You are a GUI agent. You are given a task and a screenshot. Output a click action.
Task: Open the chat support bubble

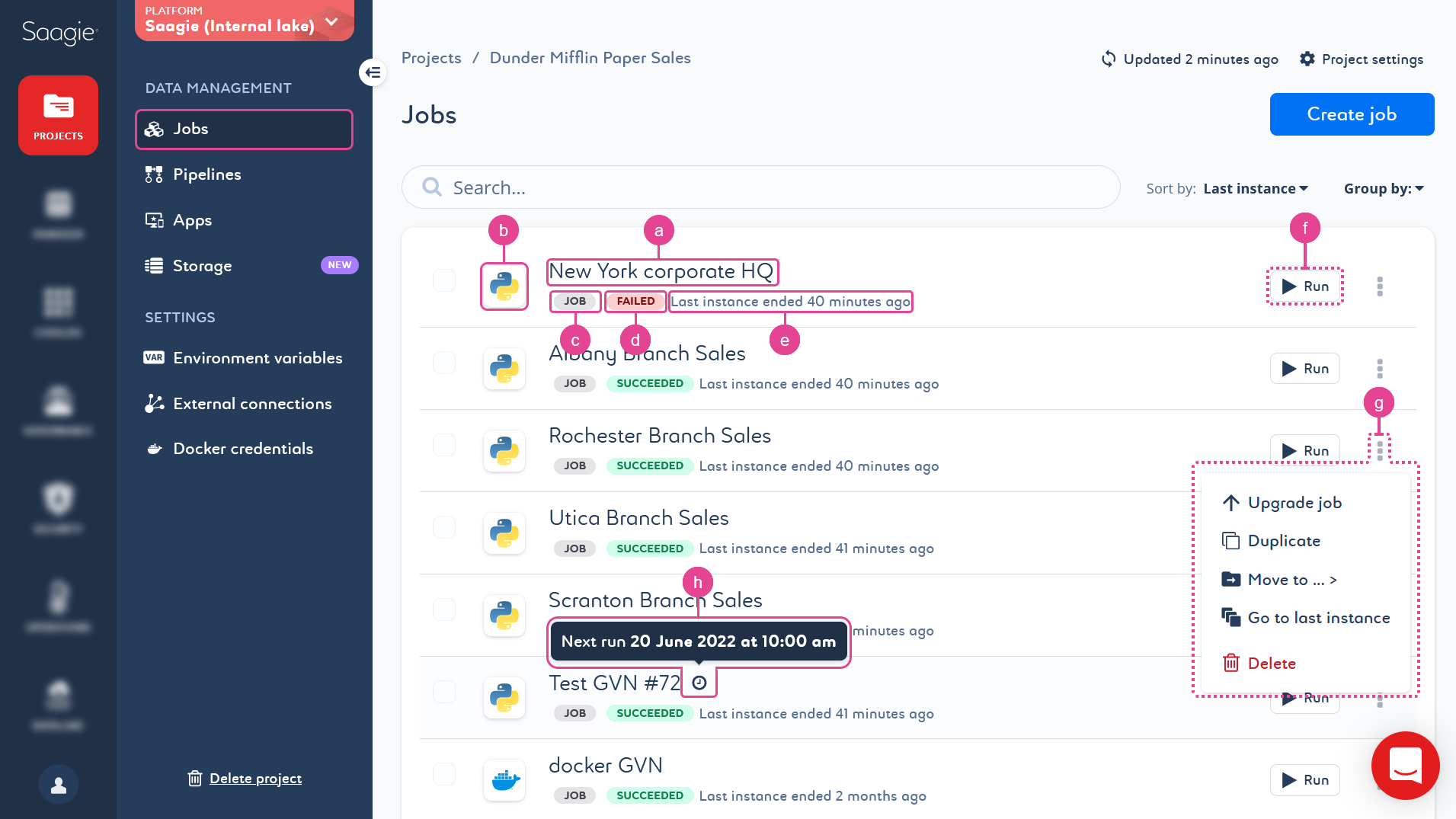click(x=1405, y=765)
